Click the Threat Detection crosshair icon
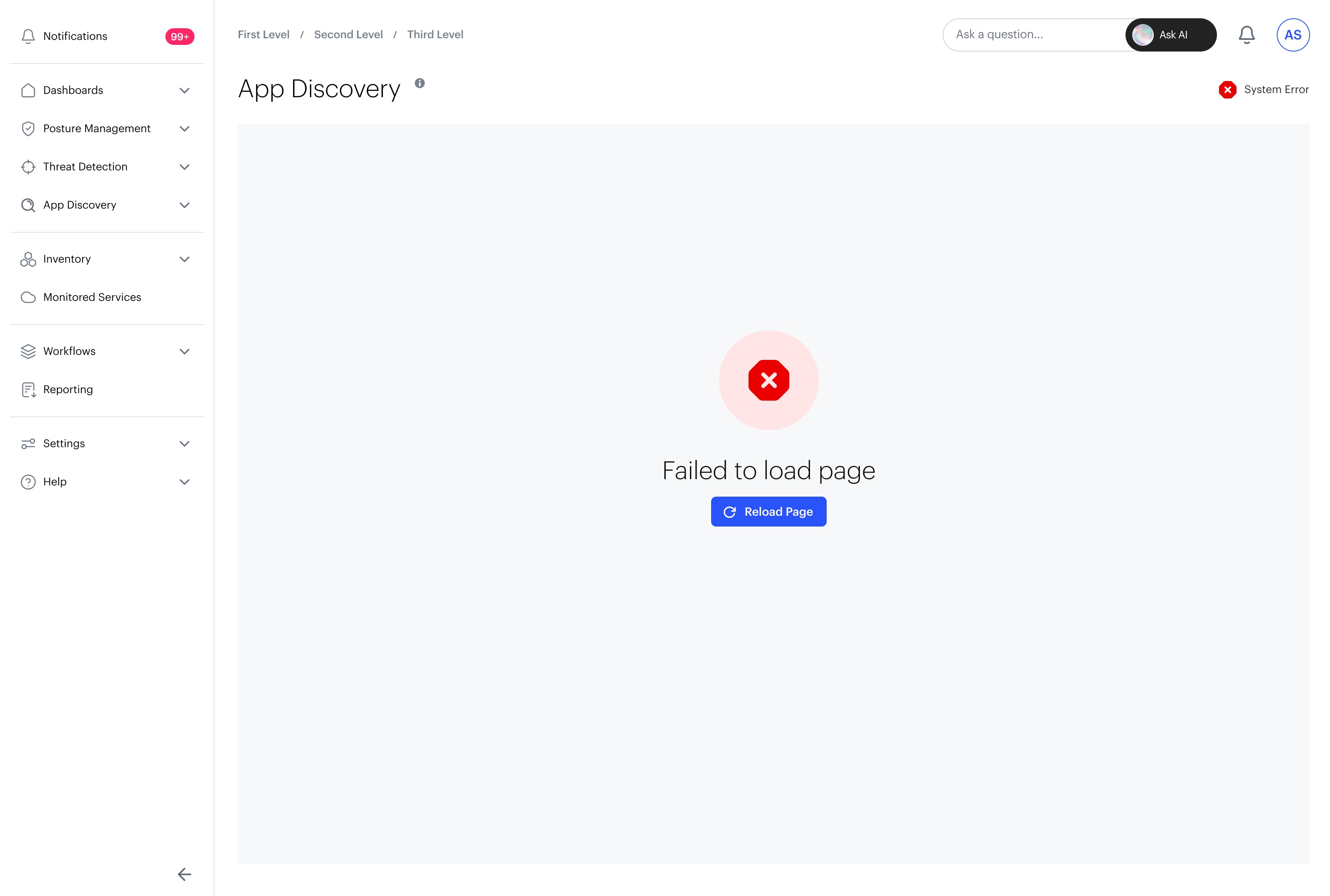This screenshot has height=896, width=1330. point(28,167)
